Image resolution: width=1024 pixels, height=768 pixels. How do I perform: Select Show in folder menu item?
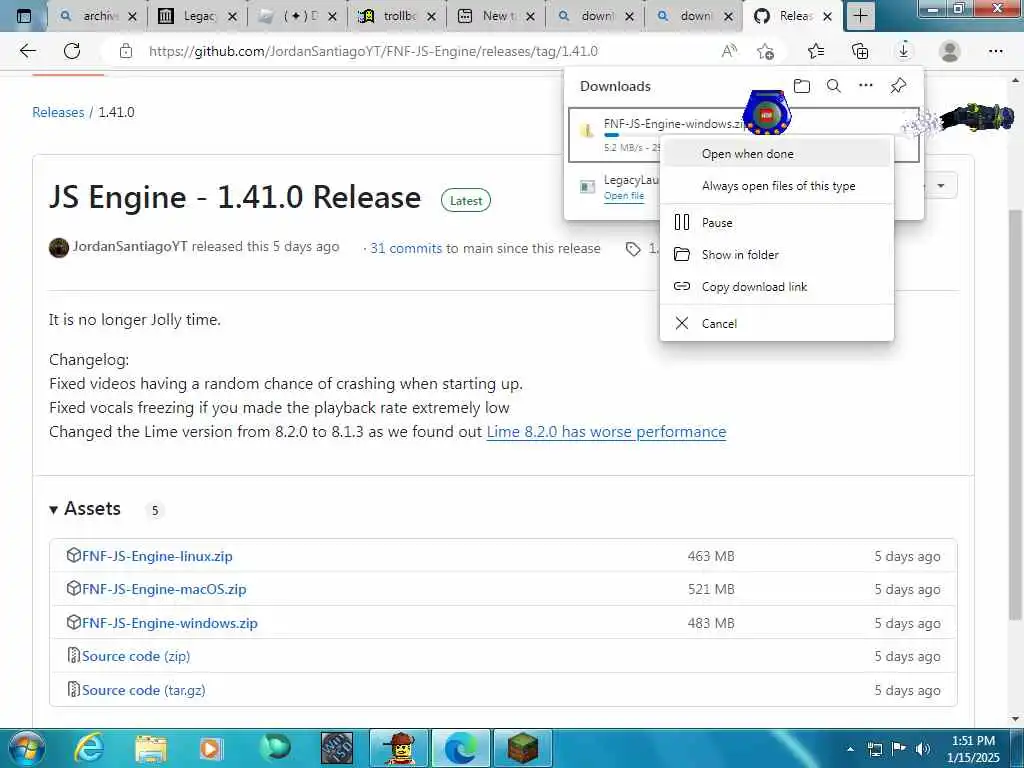[776, 254]
